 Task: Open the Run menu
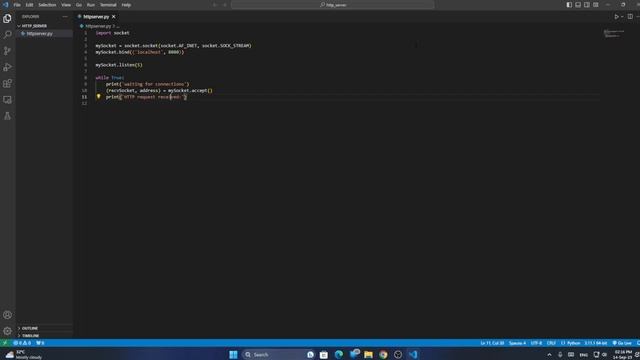pos(91,5)
